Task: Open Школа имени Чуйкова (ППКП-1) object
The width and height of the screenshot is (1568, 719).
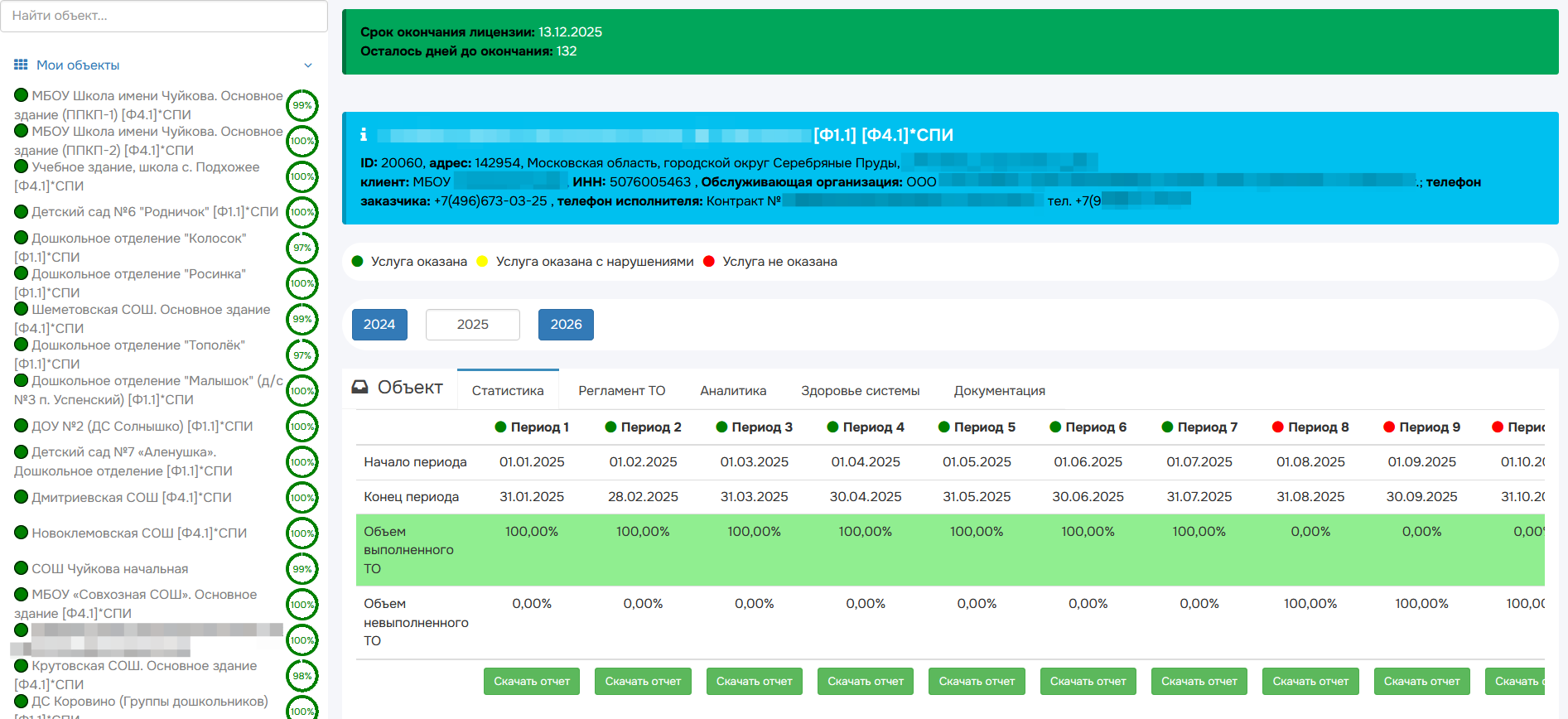Action: coord(149,105)
